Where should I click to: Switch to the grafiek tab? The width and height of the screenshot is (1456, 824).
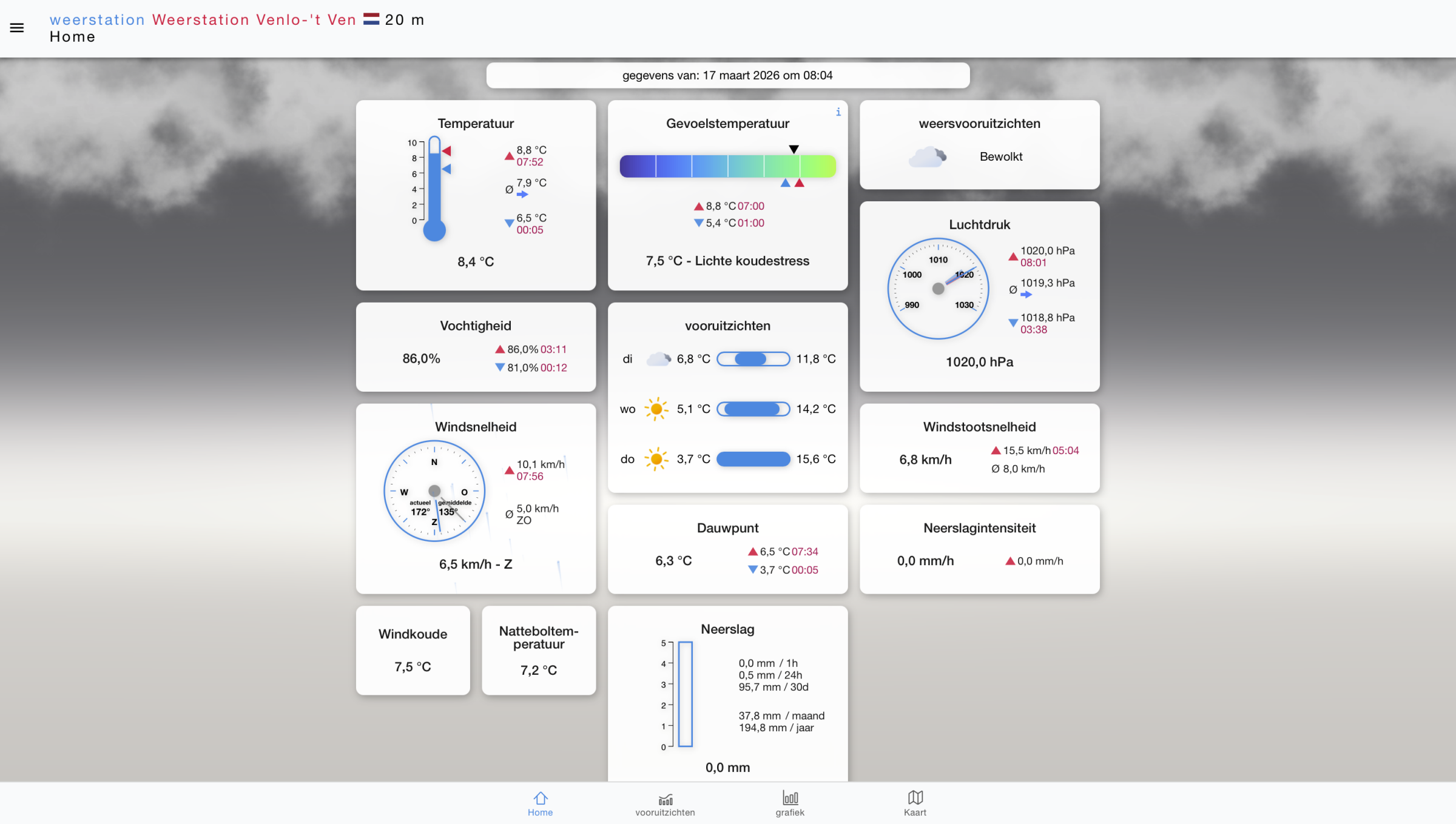point(790,803)
